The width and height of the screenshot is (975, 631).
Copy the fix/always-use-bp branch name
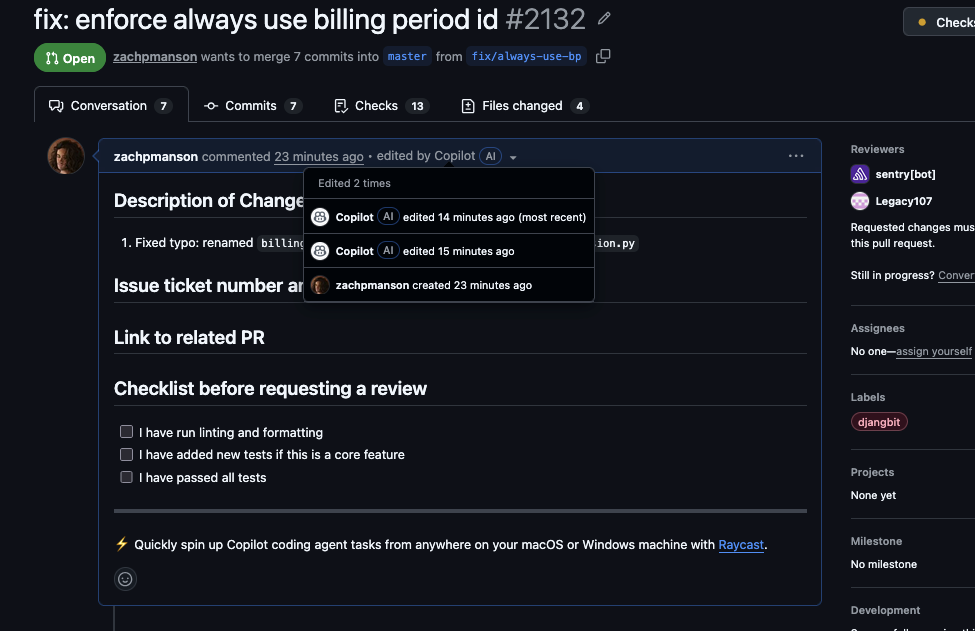point(602,57)
